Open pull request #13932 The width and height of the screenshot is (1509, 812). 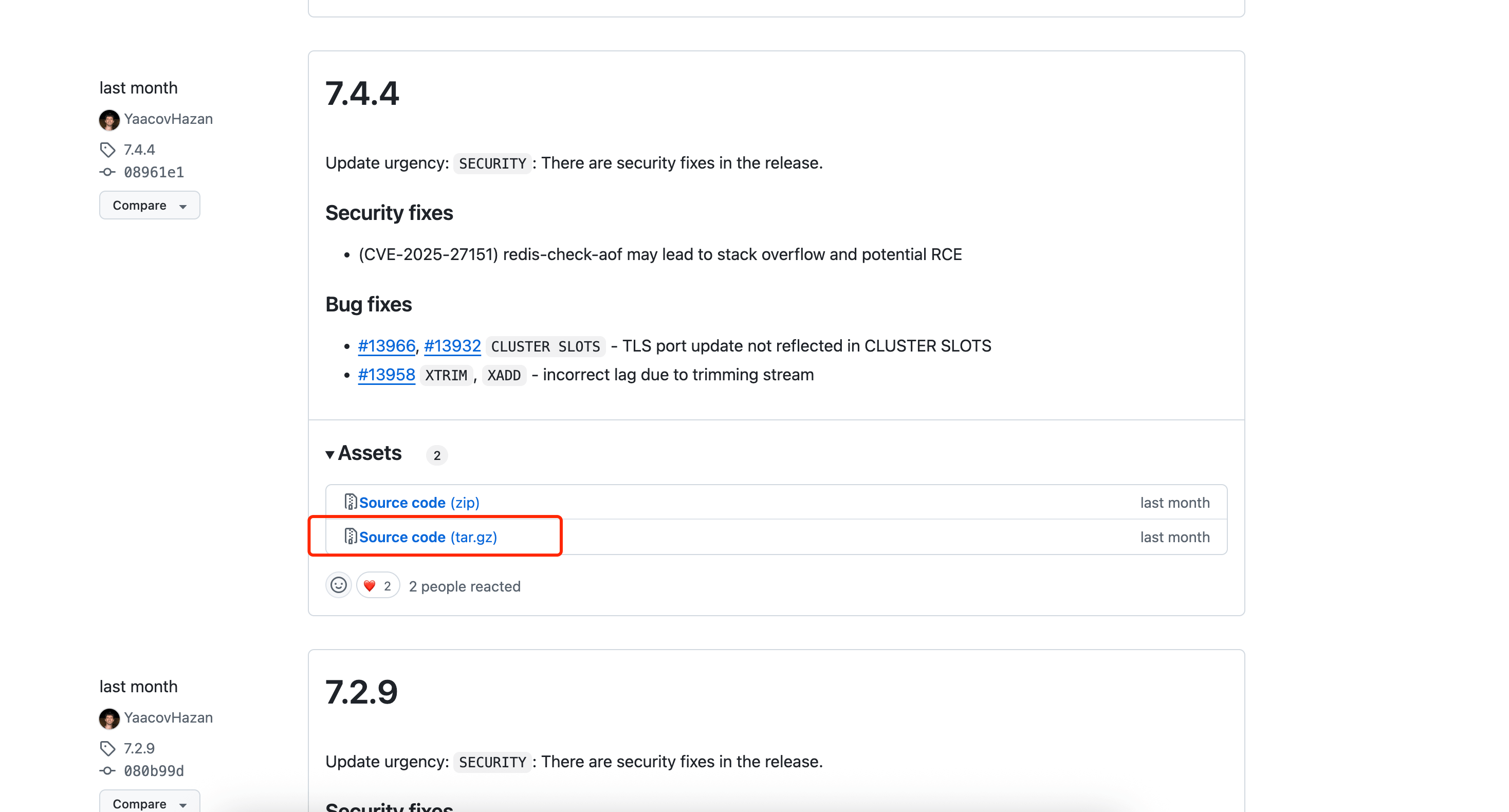tap(452, 346)
